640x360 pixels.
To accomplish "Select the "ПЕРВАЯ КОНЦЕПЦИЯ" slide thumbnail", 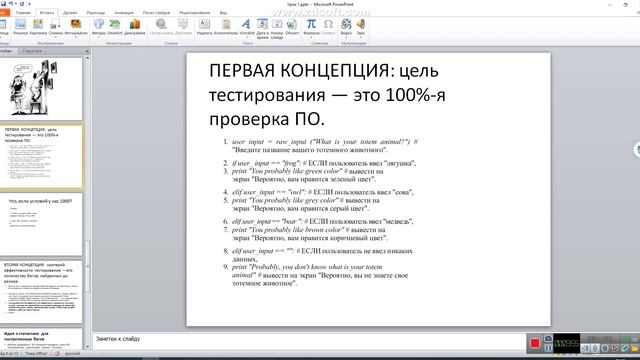I will coord(41,158).
